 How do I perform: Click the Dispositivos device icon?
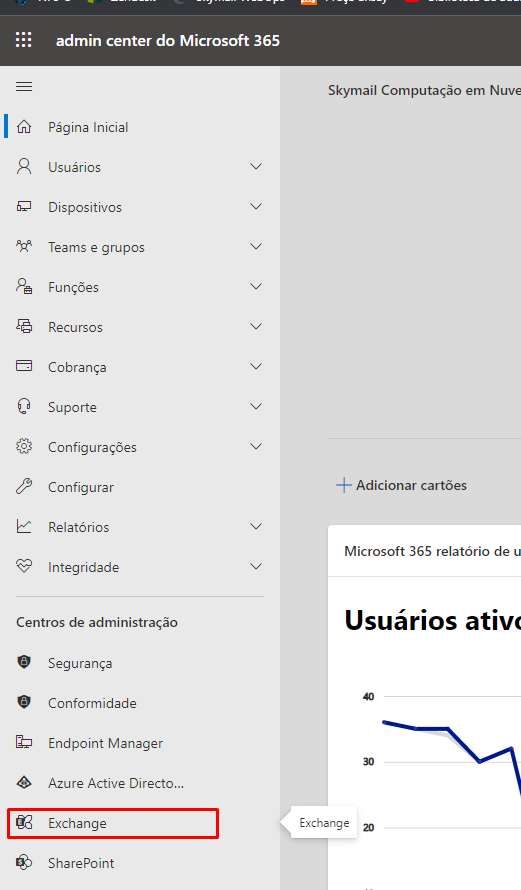click(24, 207)
